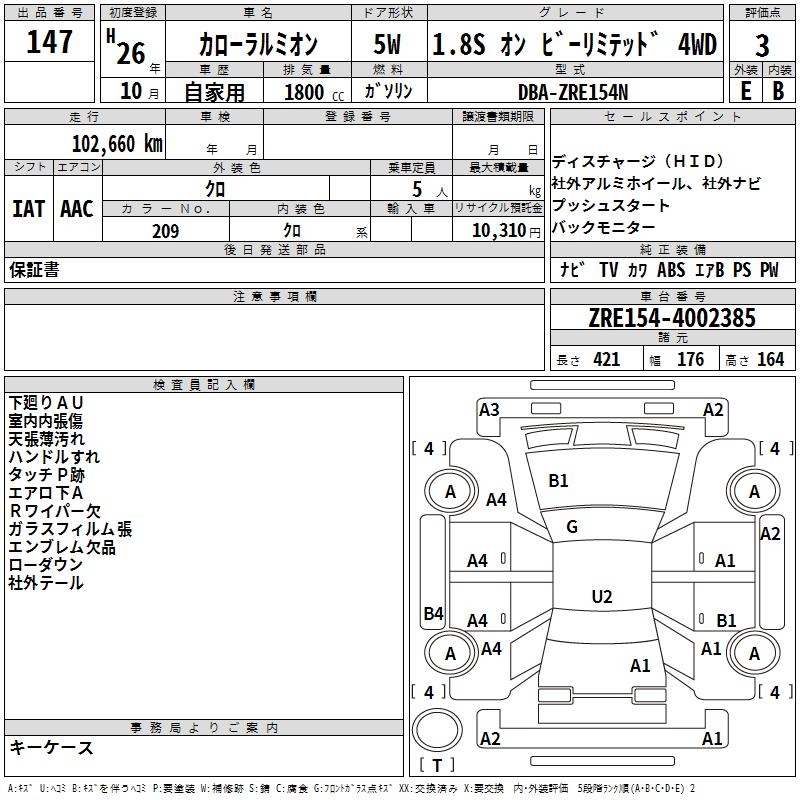Click inspector note 天張薄汚れ

[x=46, y=439]
